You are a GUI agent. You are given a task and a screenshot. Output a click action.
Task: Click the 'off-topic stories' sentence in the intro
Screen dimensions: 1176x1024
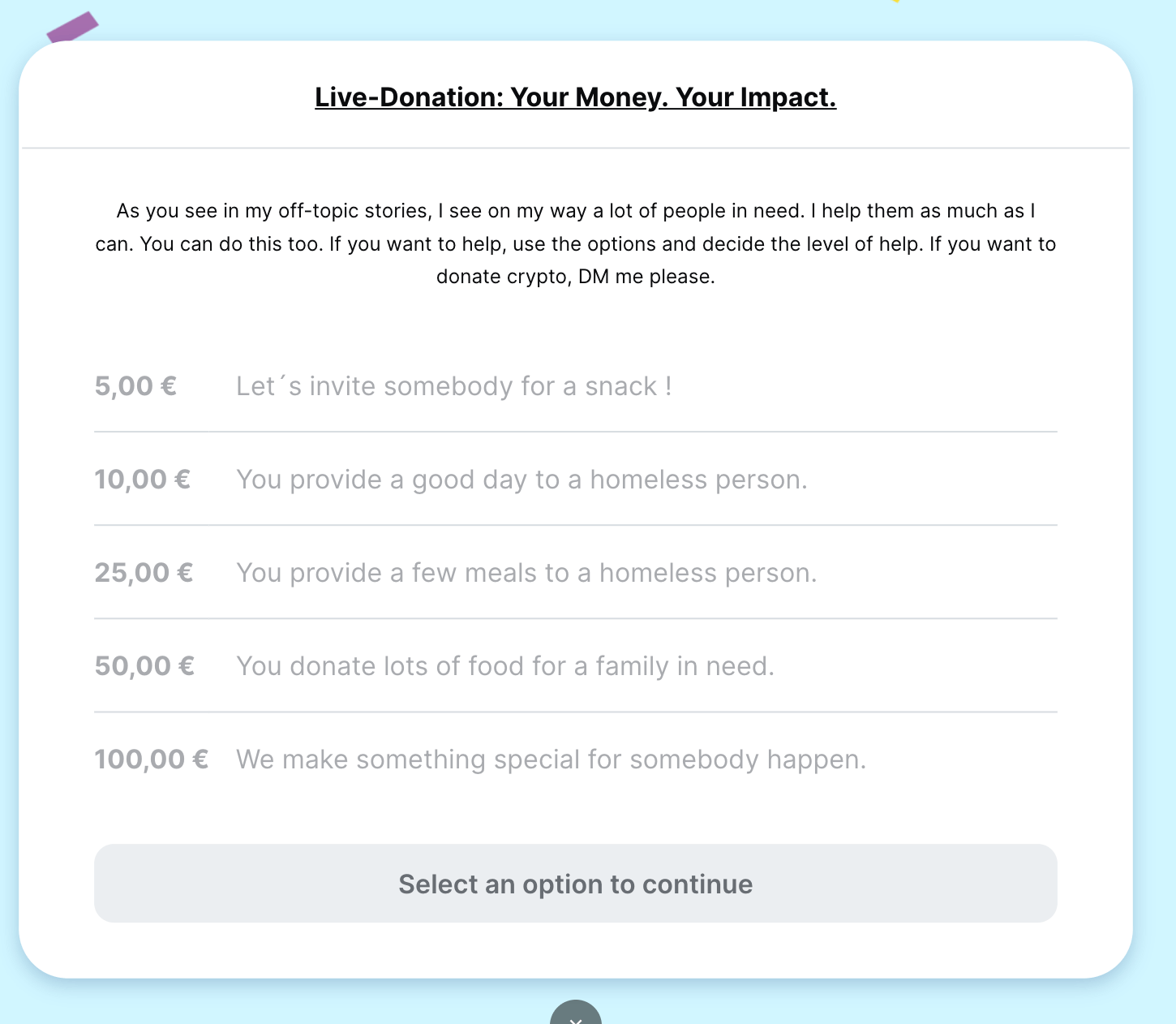tap(461, 211)
